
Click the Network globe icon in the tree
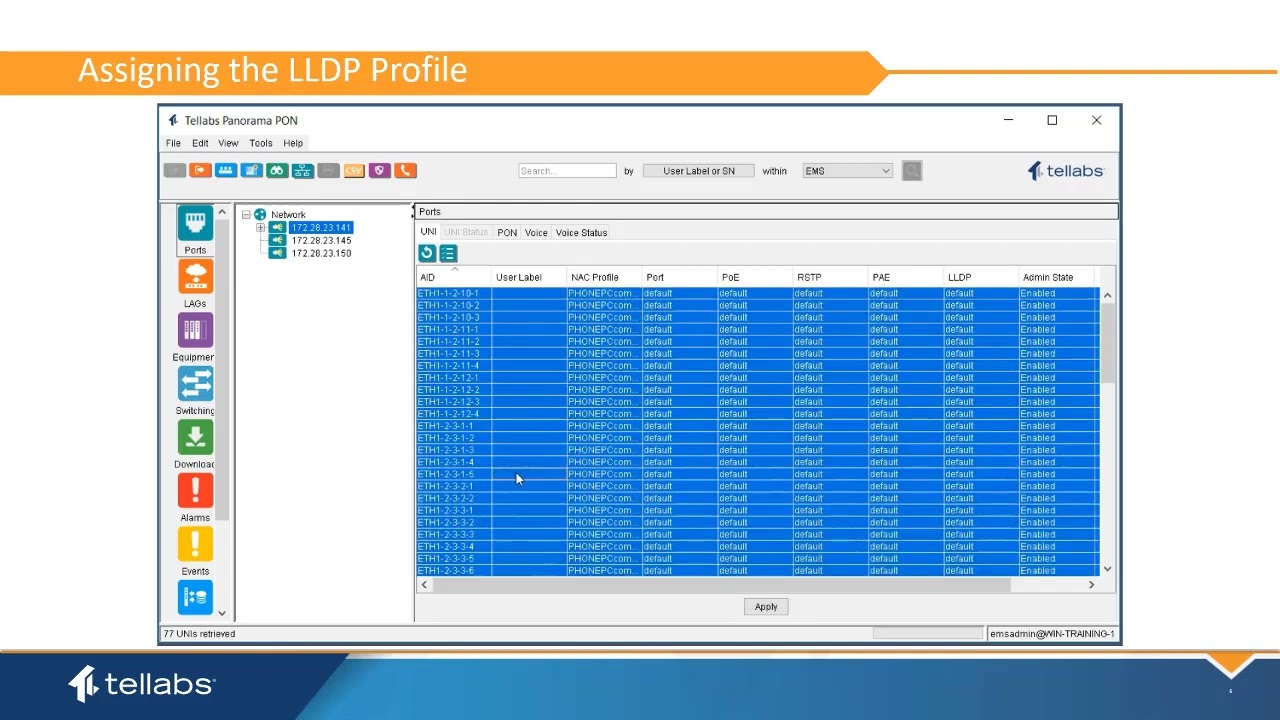coord(260,214)
